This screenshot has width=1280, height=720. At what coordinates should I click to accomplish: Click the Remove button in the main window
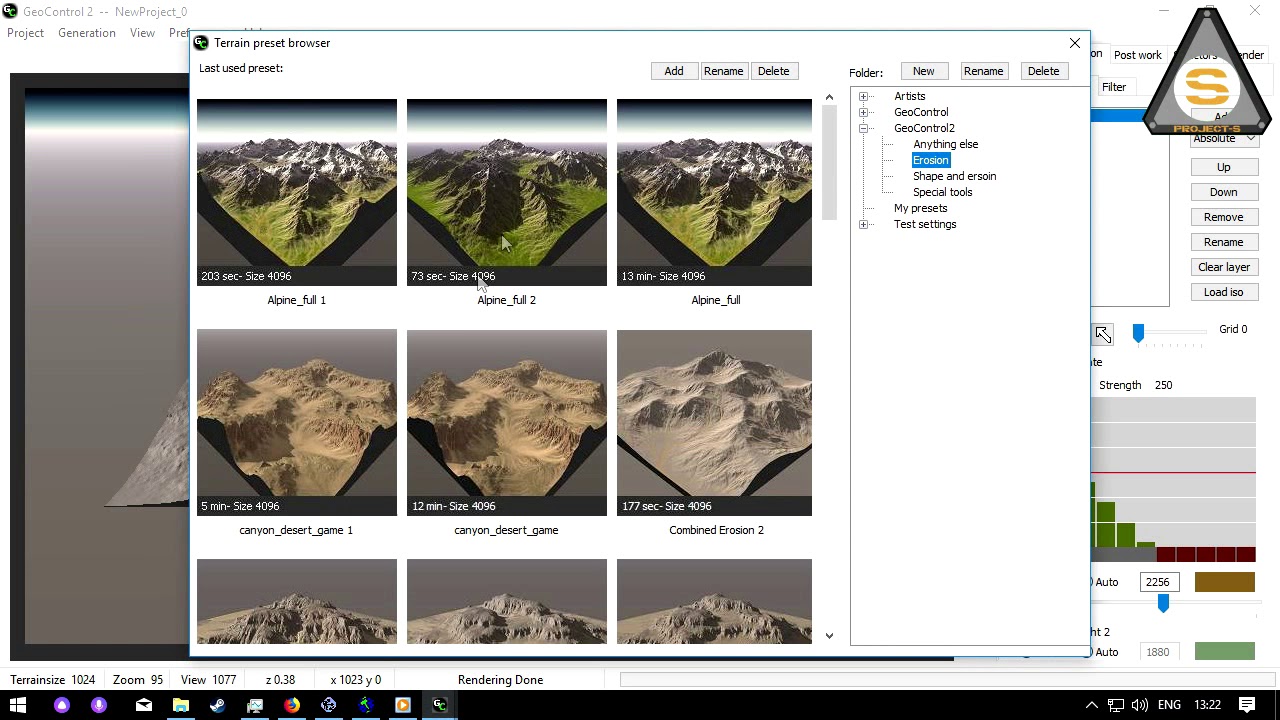click(x=1224, y=217)
